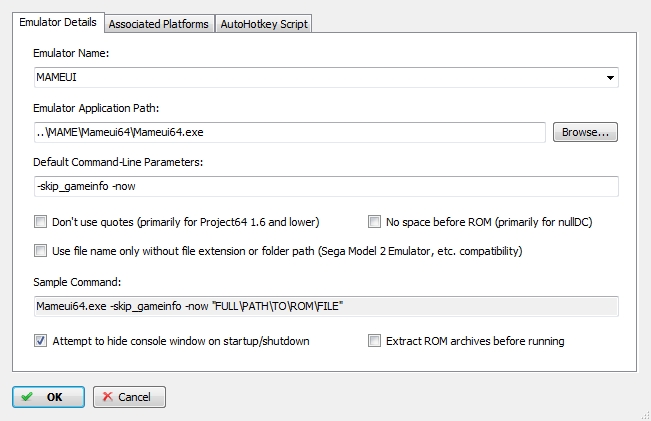Open the Associated Platforms tab
Image resolution: width=651 pixels, height=421 pixels.
click(x=159, y=24)
